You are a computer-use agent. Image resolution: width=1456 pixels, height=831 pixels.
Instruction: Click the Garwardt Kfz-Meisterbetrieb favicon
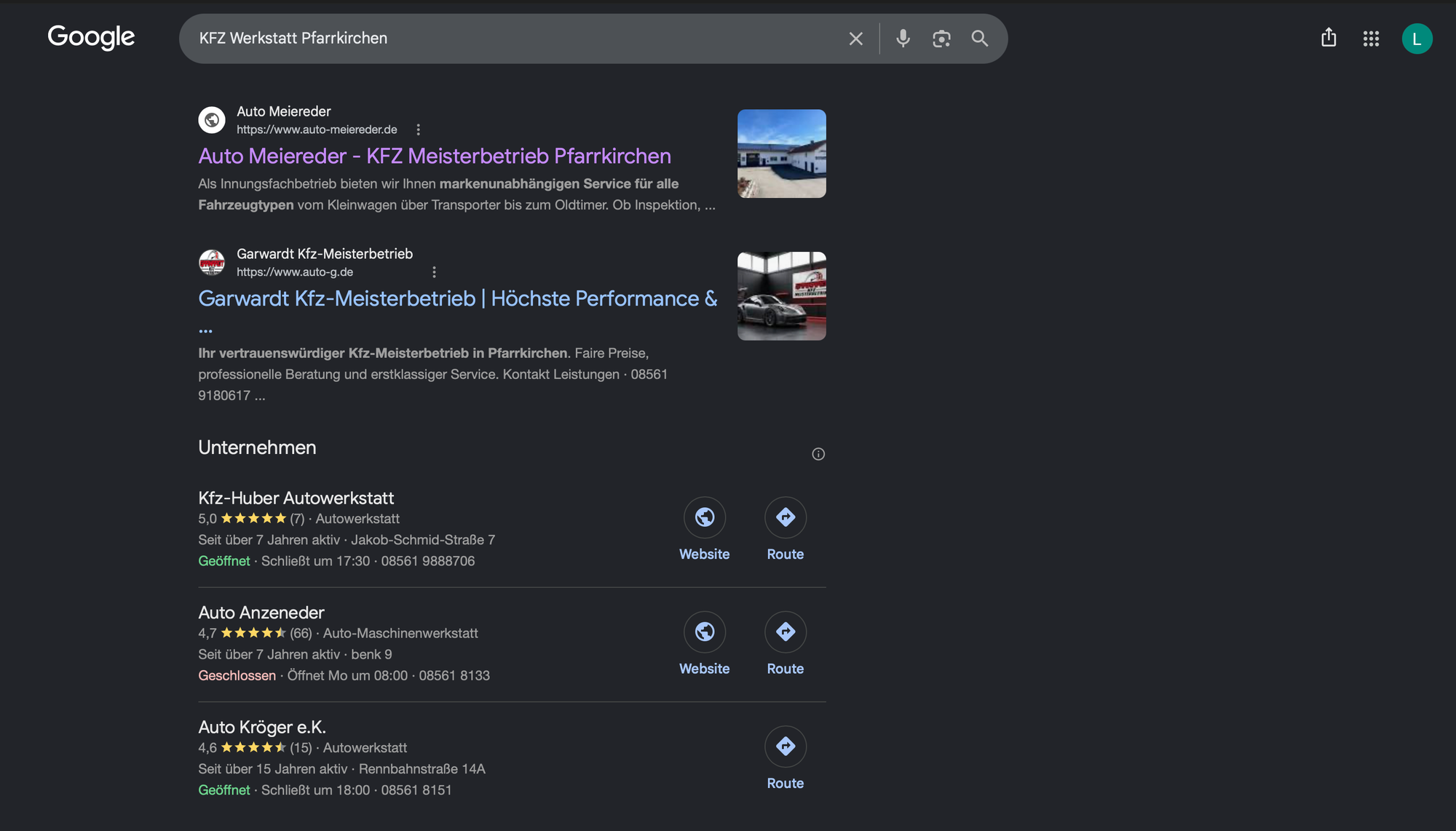coord(212,263)
